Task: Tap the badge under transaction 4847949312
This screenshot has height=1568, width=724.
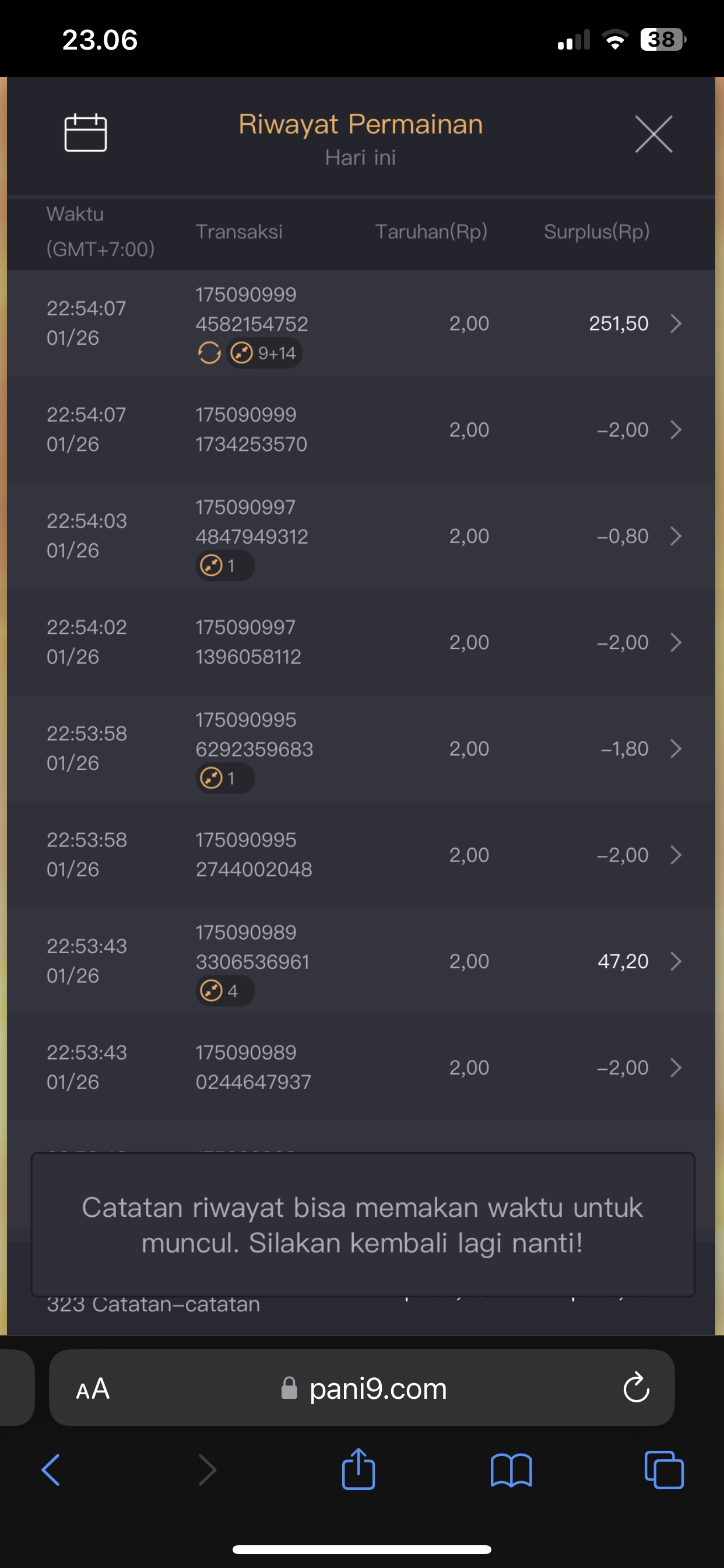Action: pyautogui.click(x=224, y=565)
